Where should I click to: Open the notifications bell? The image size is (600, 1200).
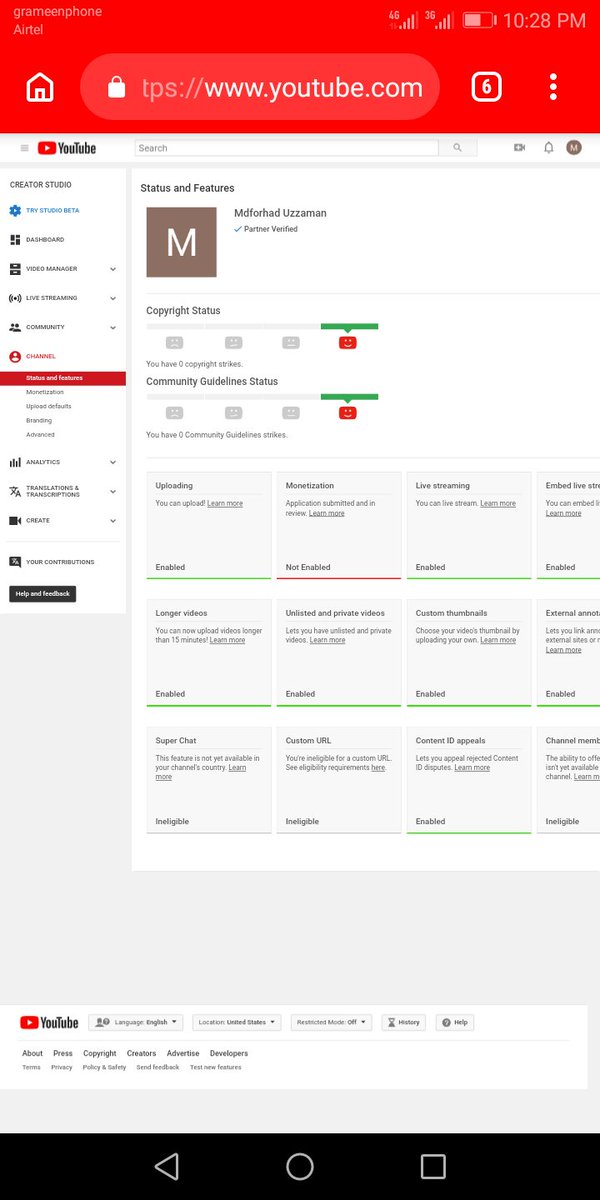coord(548,148)
